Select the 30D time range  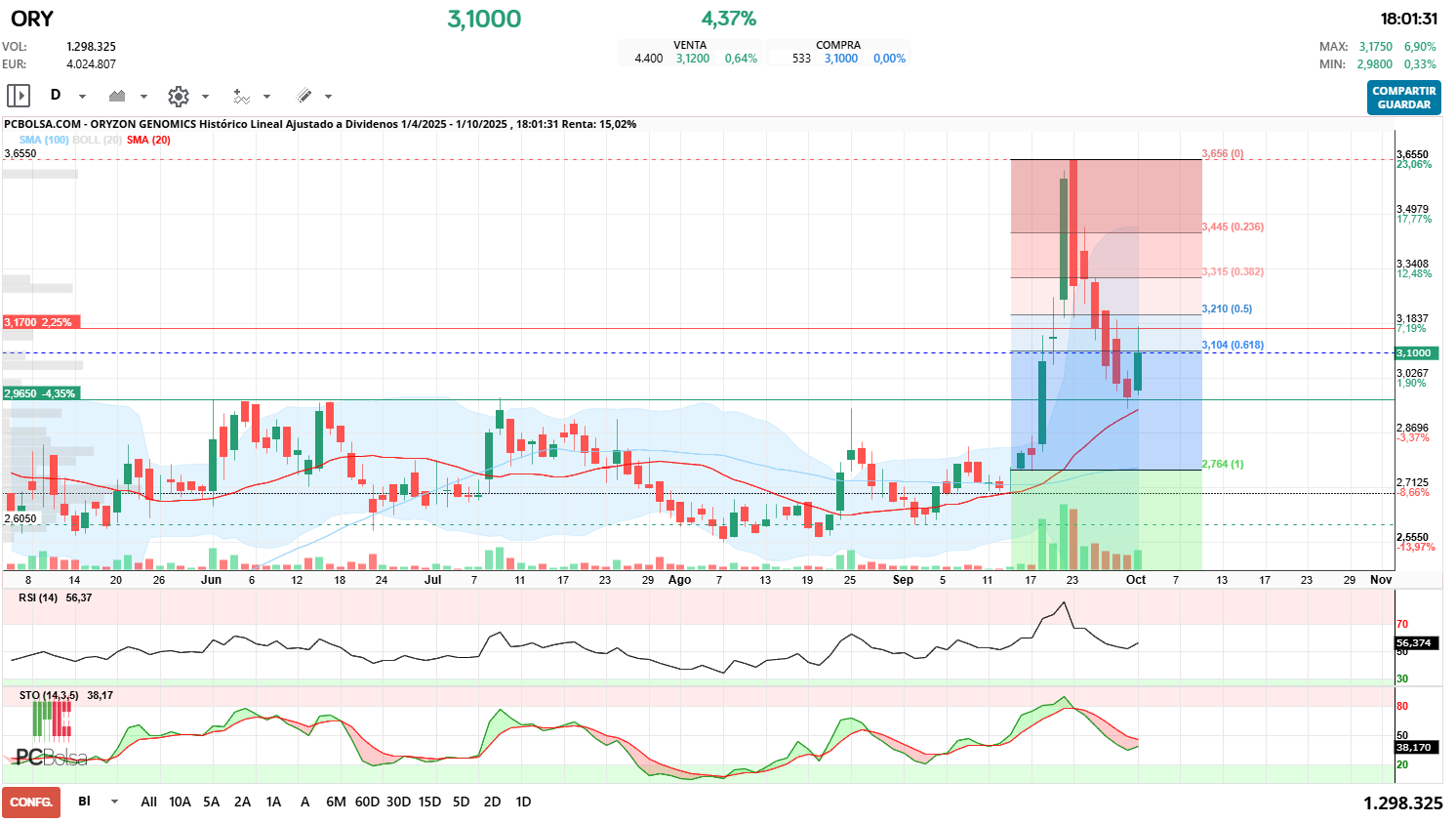pyautogui.click(x=398, y=802)
